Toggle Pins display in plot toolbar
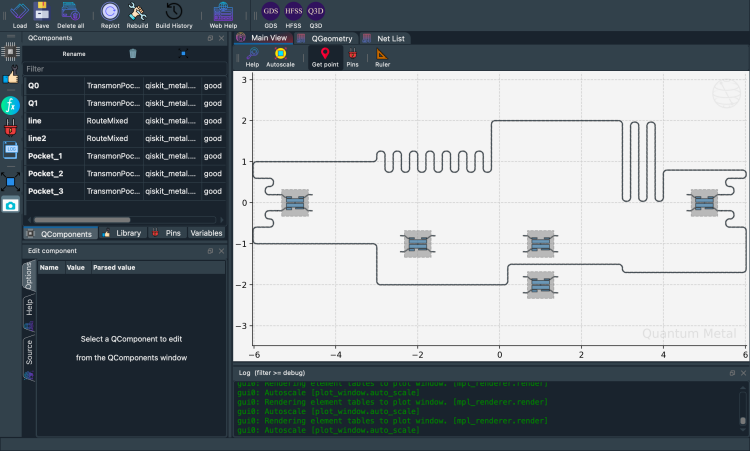 point(353,57)
